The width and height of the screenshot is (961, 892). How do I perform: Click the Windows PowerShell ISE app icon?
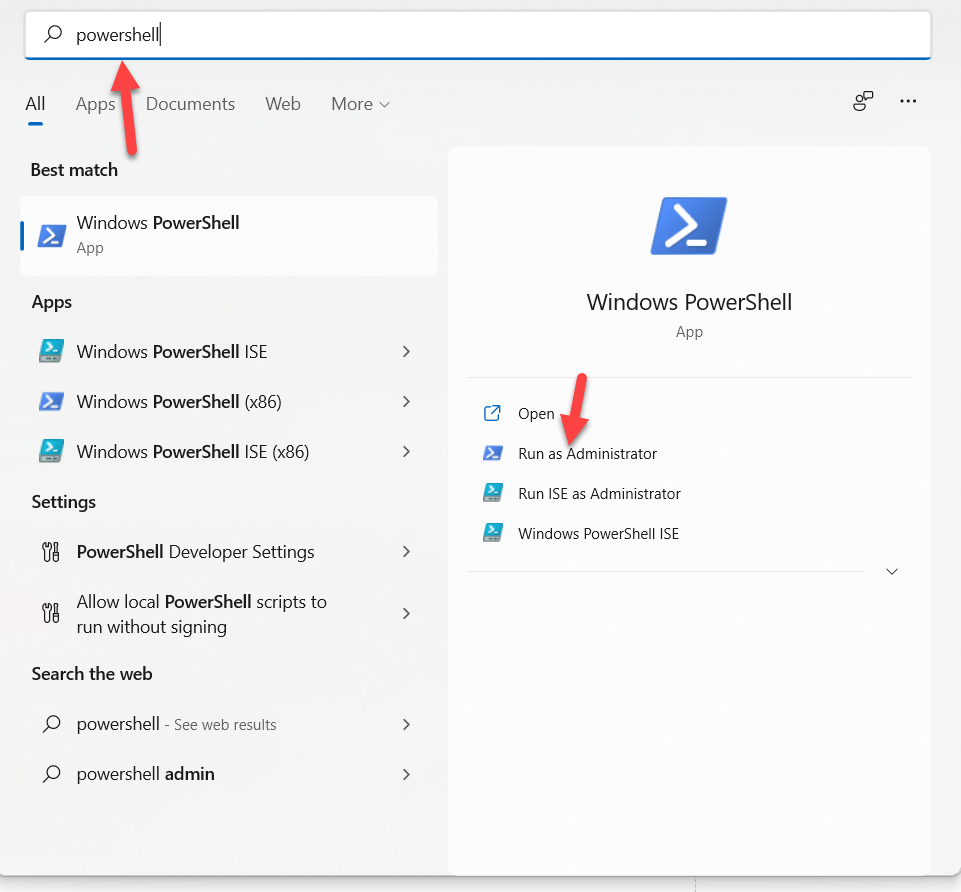[51, 352]
